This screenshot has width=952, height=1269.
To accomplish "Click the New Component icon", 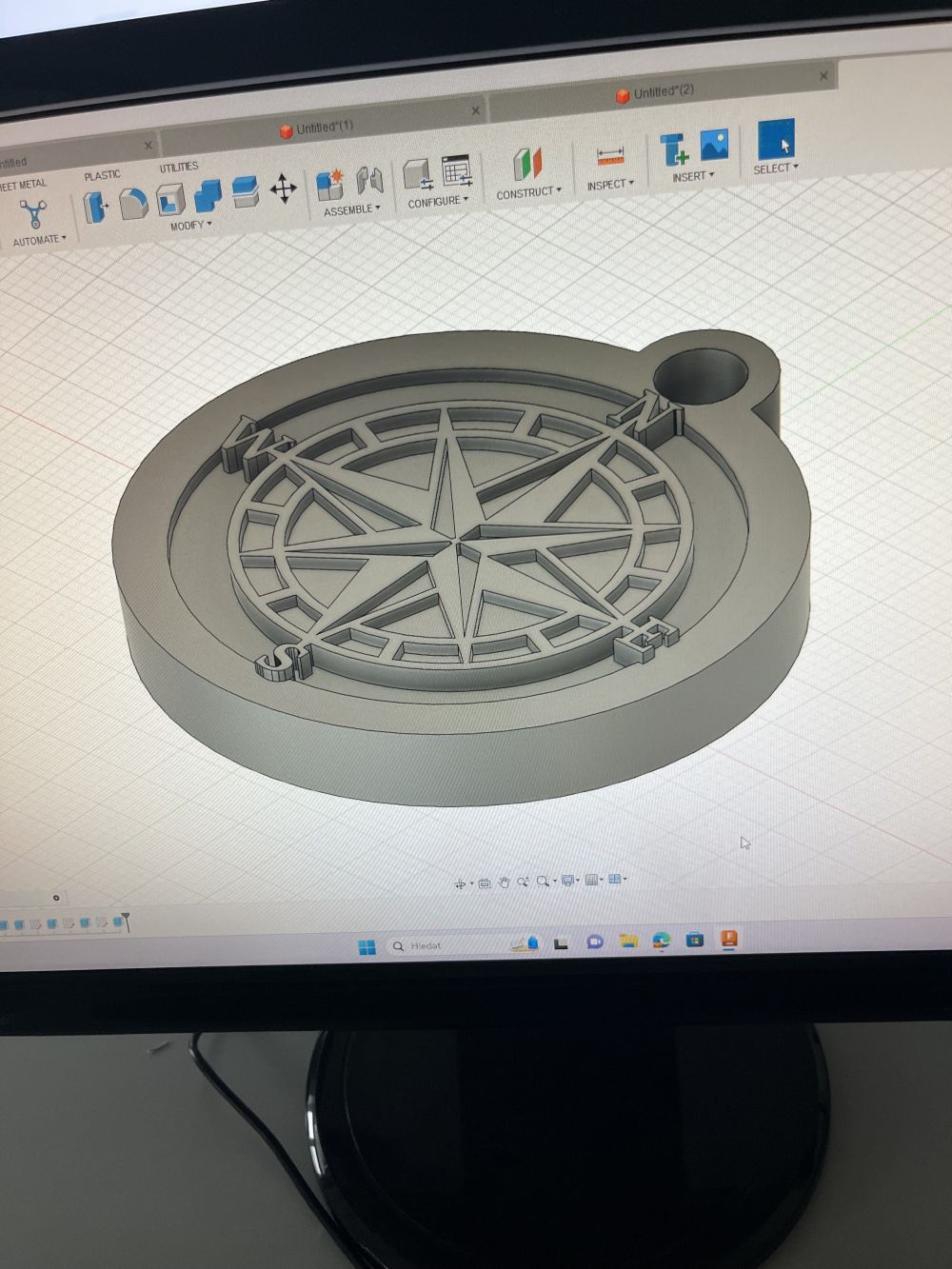I will [x=330, y=183].
